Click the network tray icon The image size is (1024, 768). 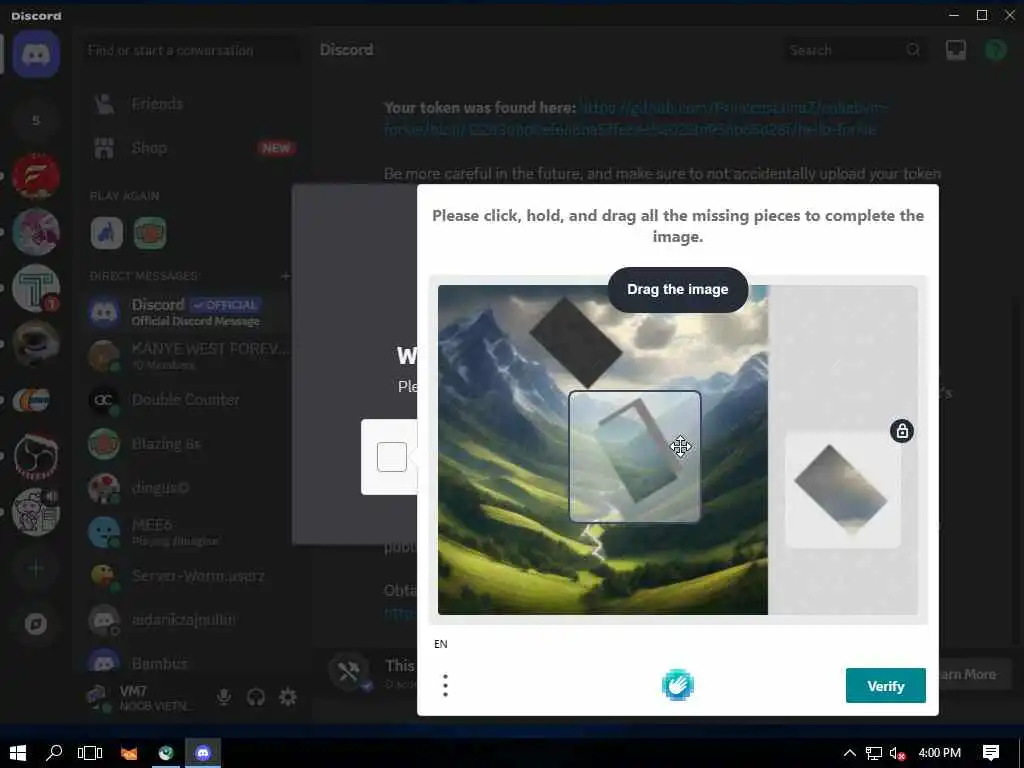(x=874, y=753)
